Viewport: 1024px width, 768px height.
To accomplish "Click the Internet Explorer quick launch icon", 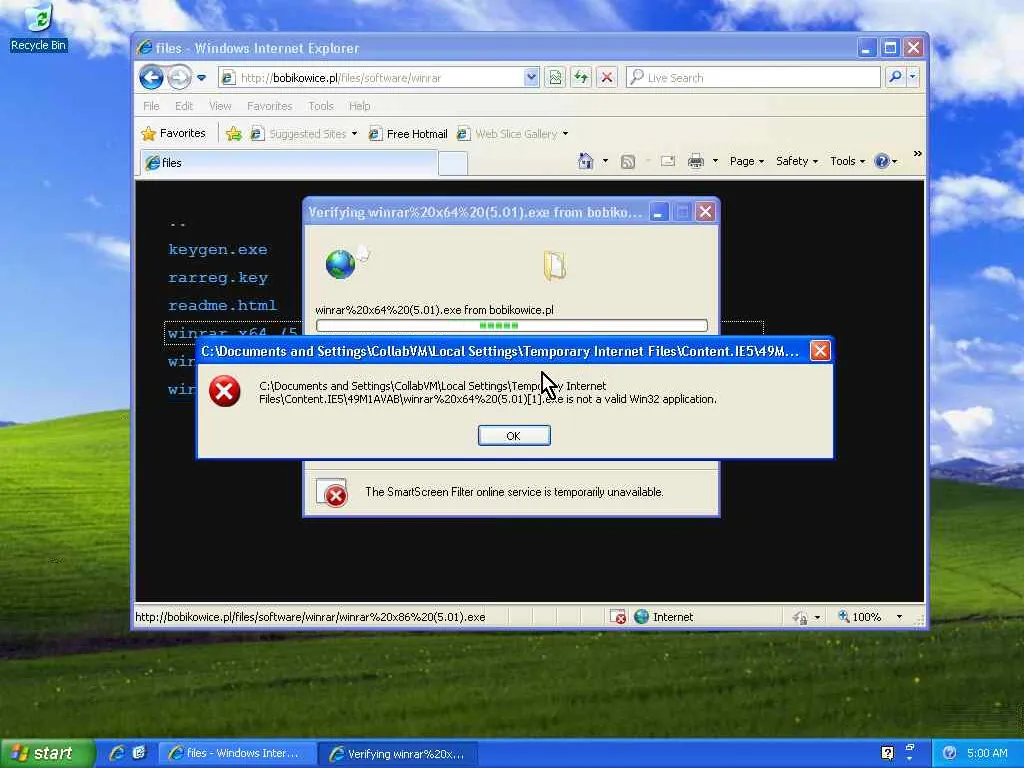I will point(117,753).
